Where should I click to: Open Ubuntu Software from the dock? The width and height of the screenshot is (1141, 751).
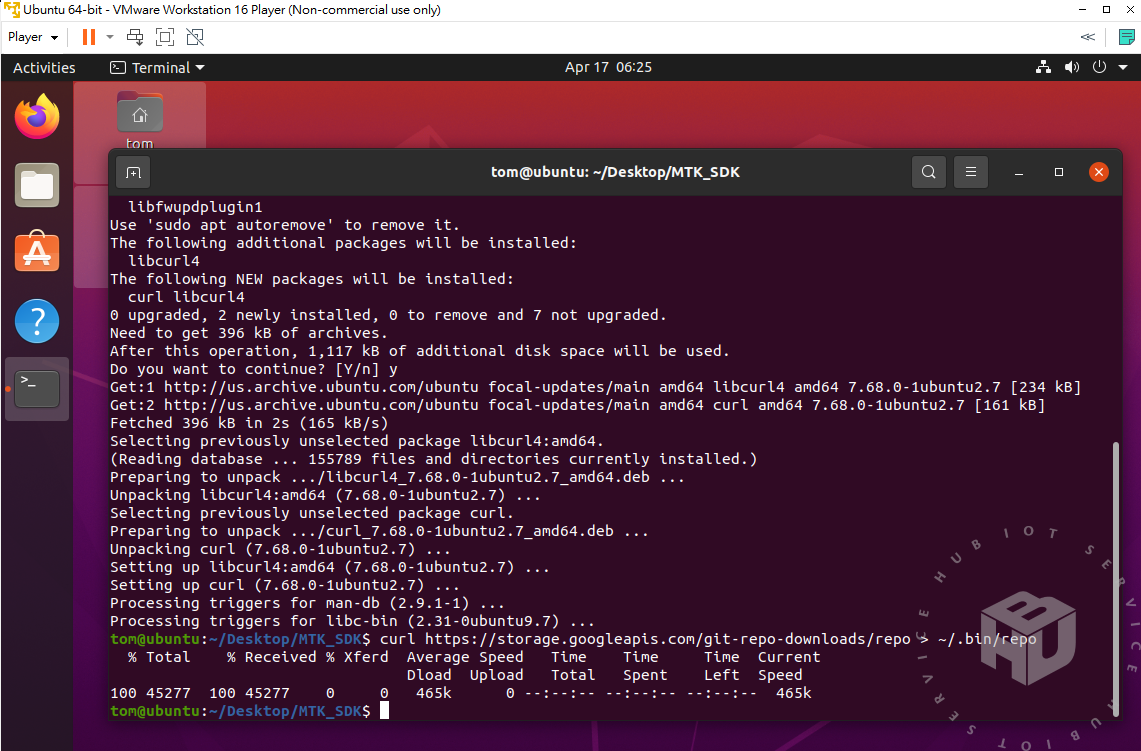[37, 252]
